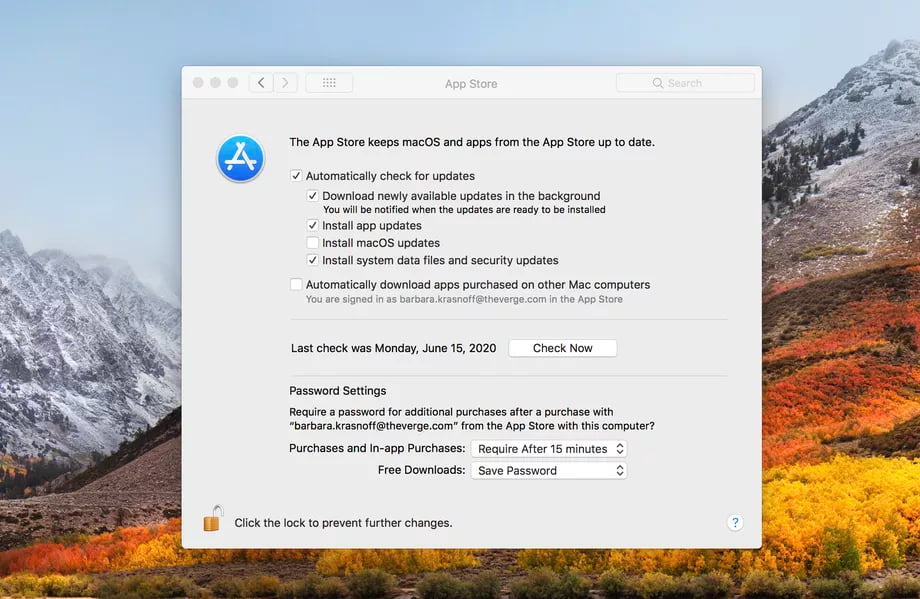920x599 pixels.
Task: Go forward with the right chevron button
Action: tap(285, 83)
